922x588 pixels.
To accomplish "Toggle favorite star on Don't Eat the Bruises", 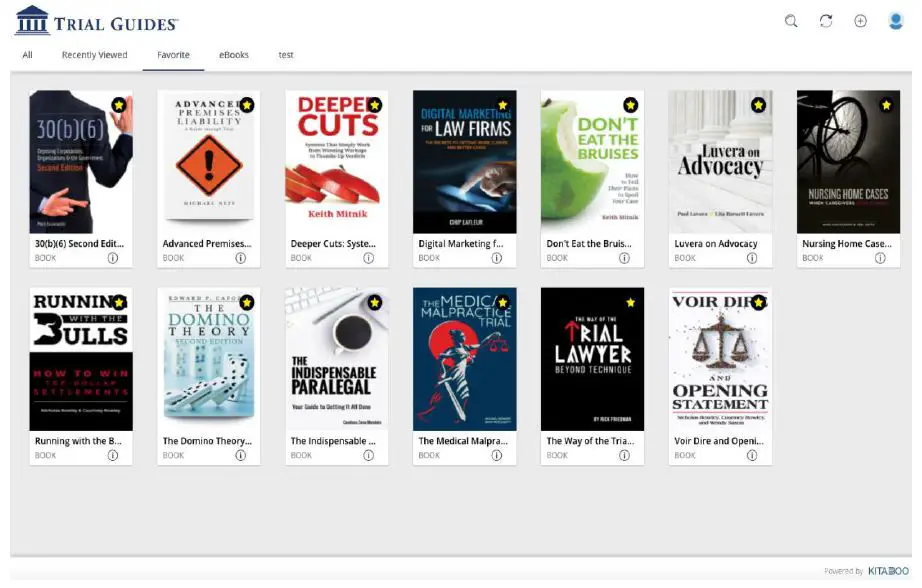I will pos(631,105).
